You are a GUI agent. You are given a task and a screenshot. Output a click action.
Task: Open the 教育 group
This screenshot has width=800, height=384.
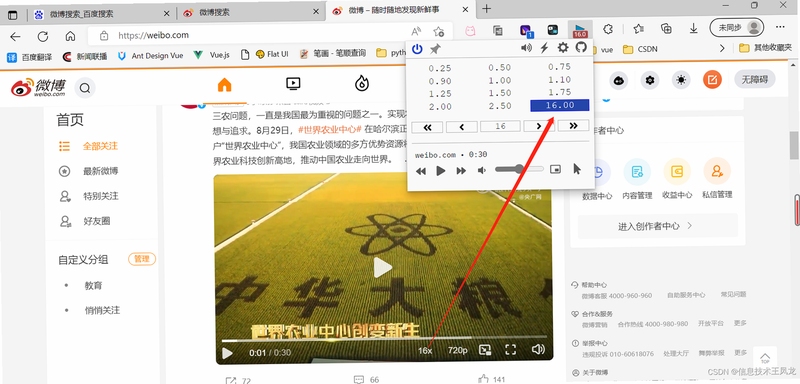pyautogui.click(x=93, y=286)
